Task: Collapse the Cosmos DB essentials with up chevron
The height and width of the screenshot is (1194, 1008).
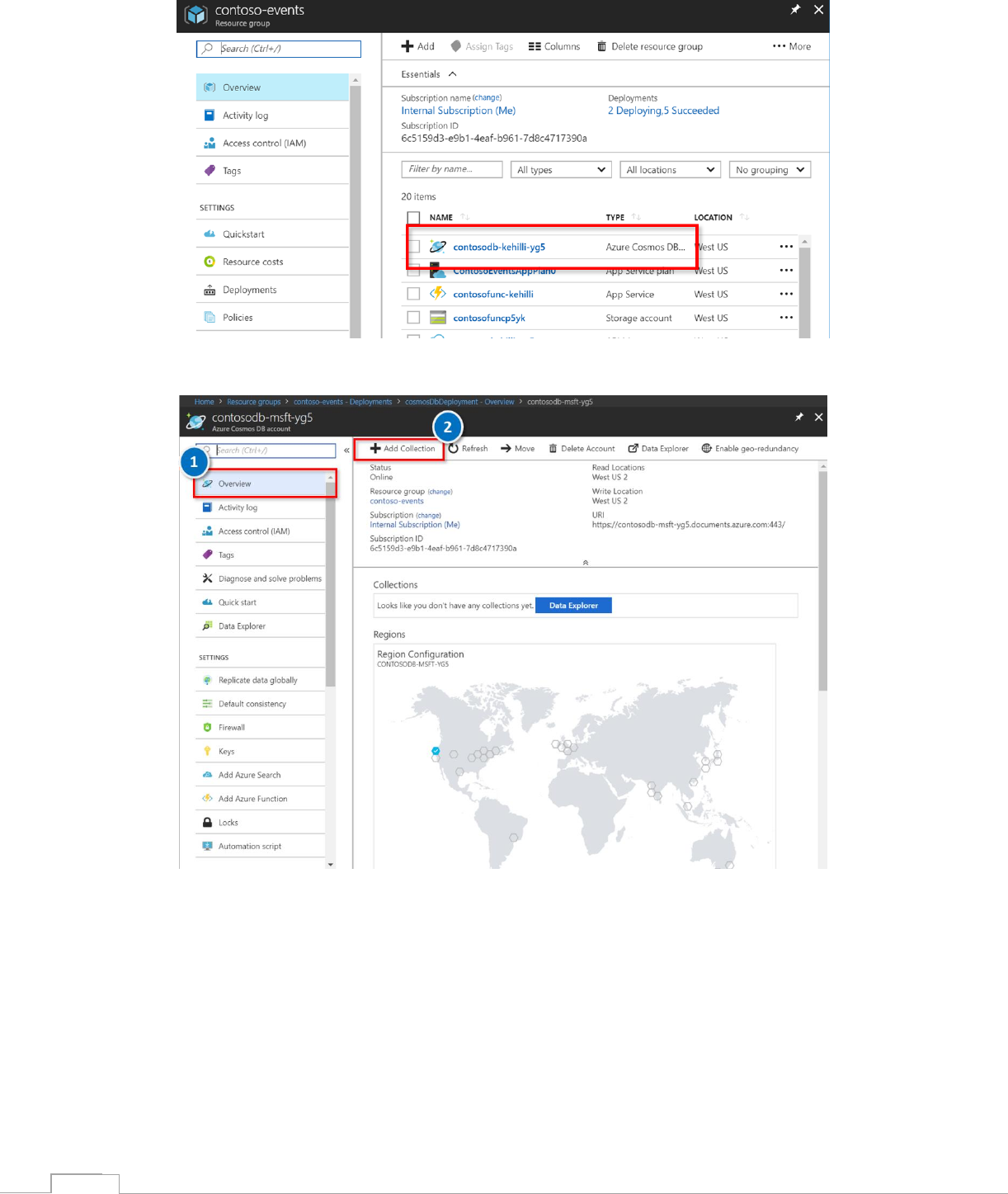Action: pos(586,562)
